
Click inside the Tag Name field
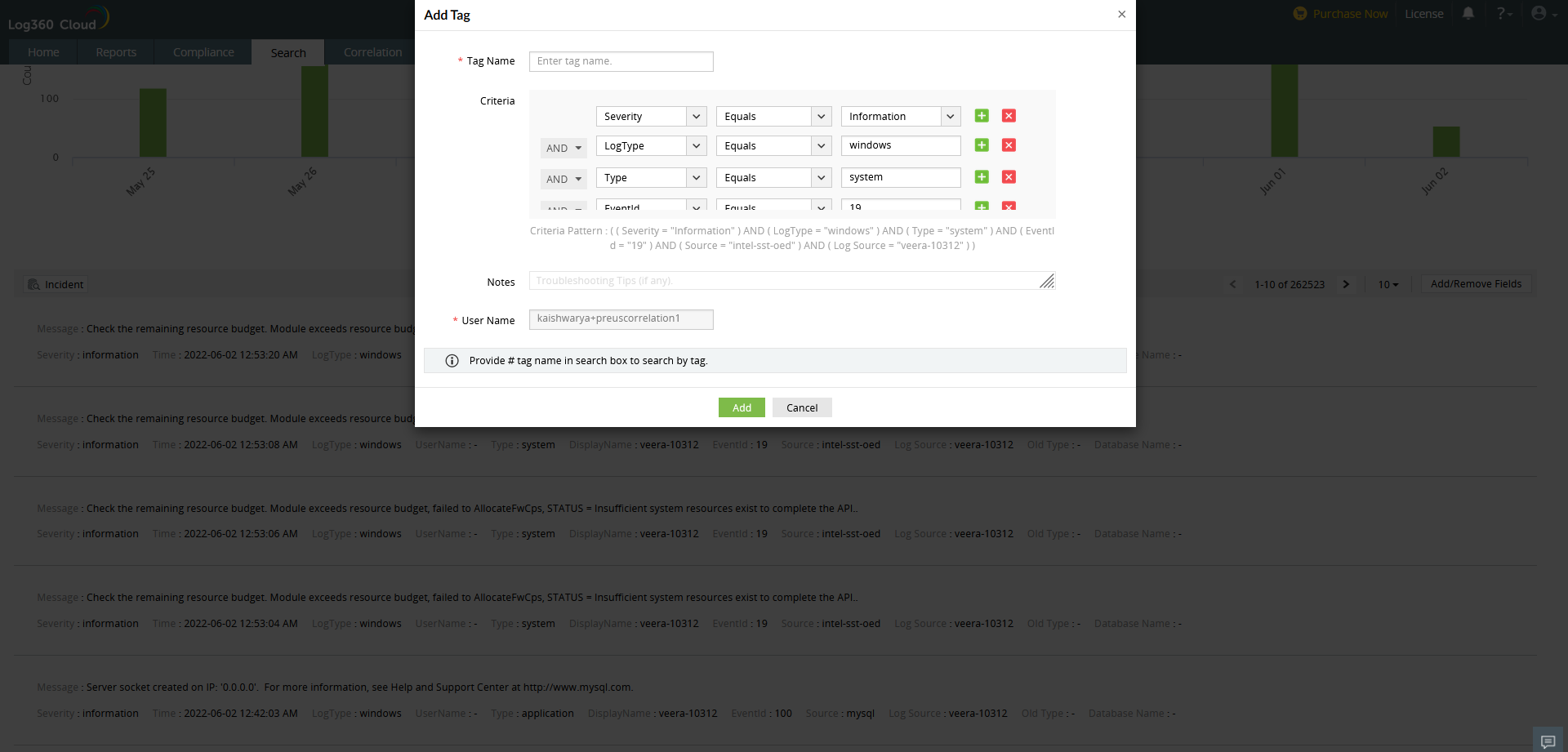(x=621, y=61)
